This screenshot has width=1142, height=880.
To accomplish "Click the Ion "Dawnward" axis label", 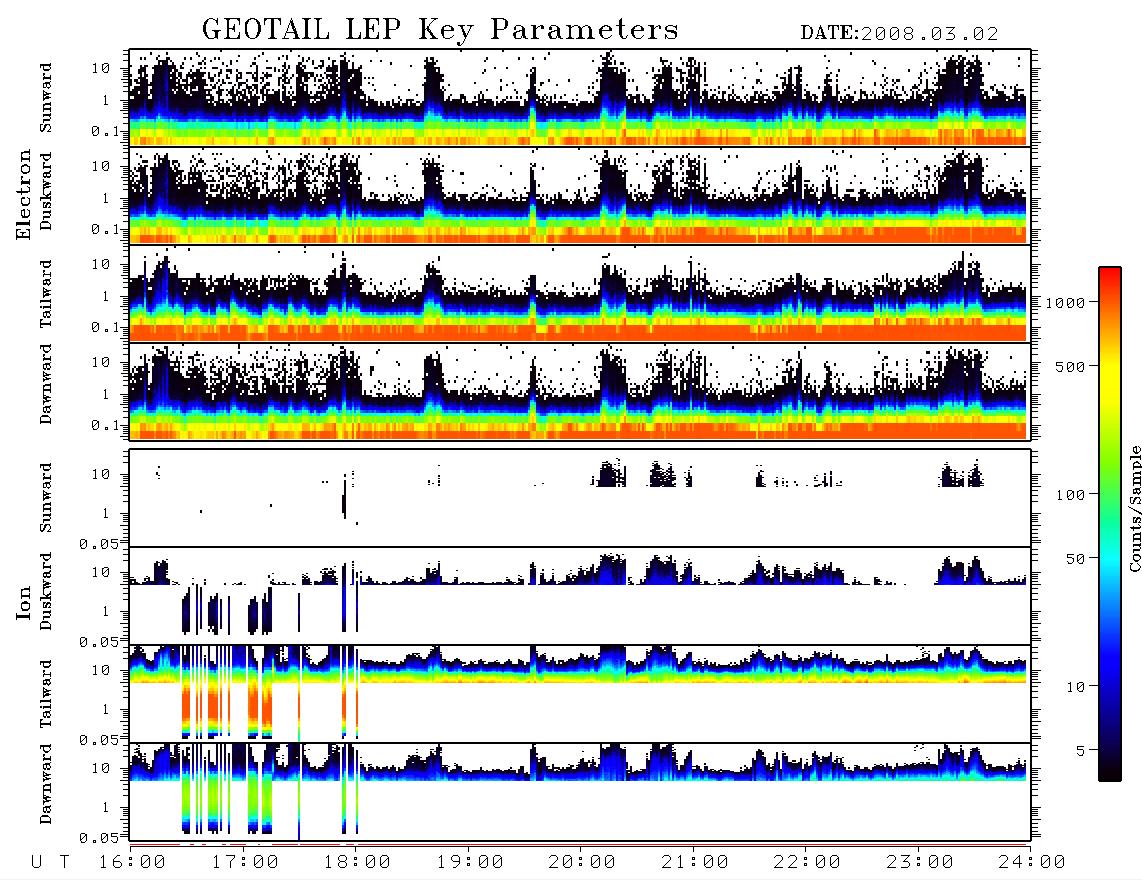I will [x=46, y=784].
